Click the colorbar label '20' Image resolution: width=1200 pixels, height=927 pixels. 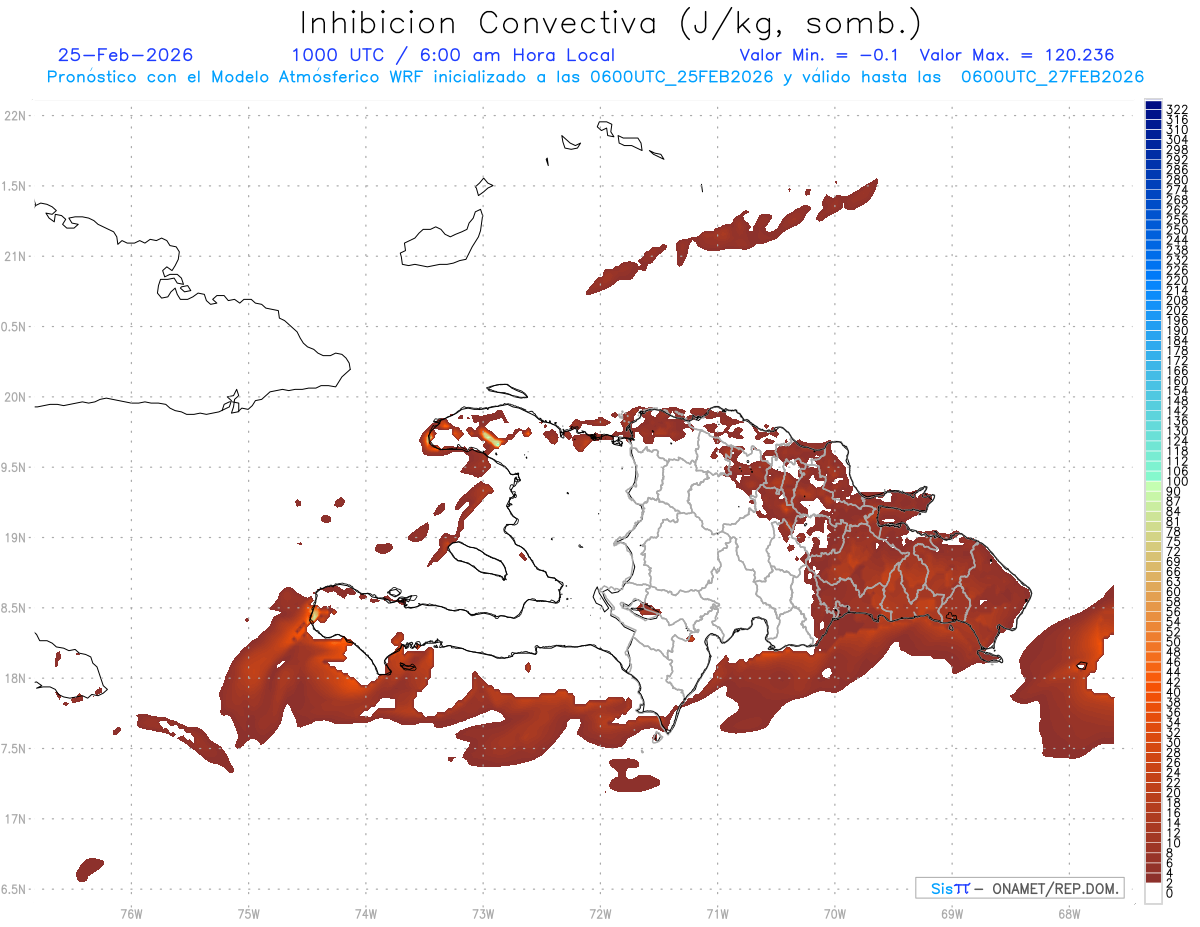1174,792
